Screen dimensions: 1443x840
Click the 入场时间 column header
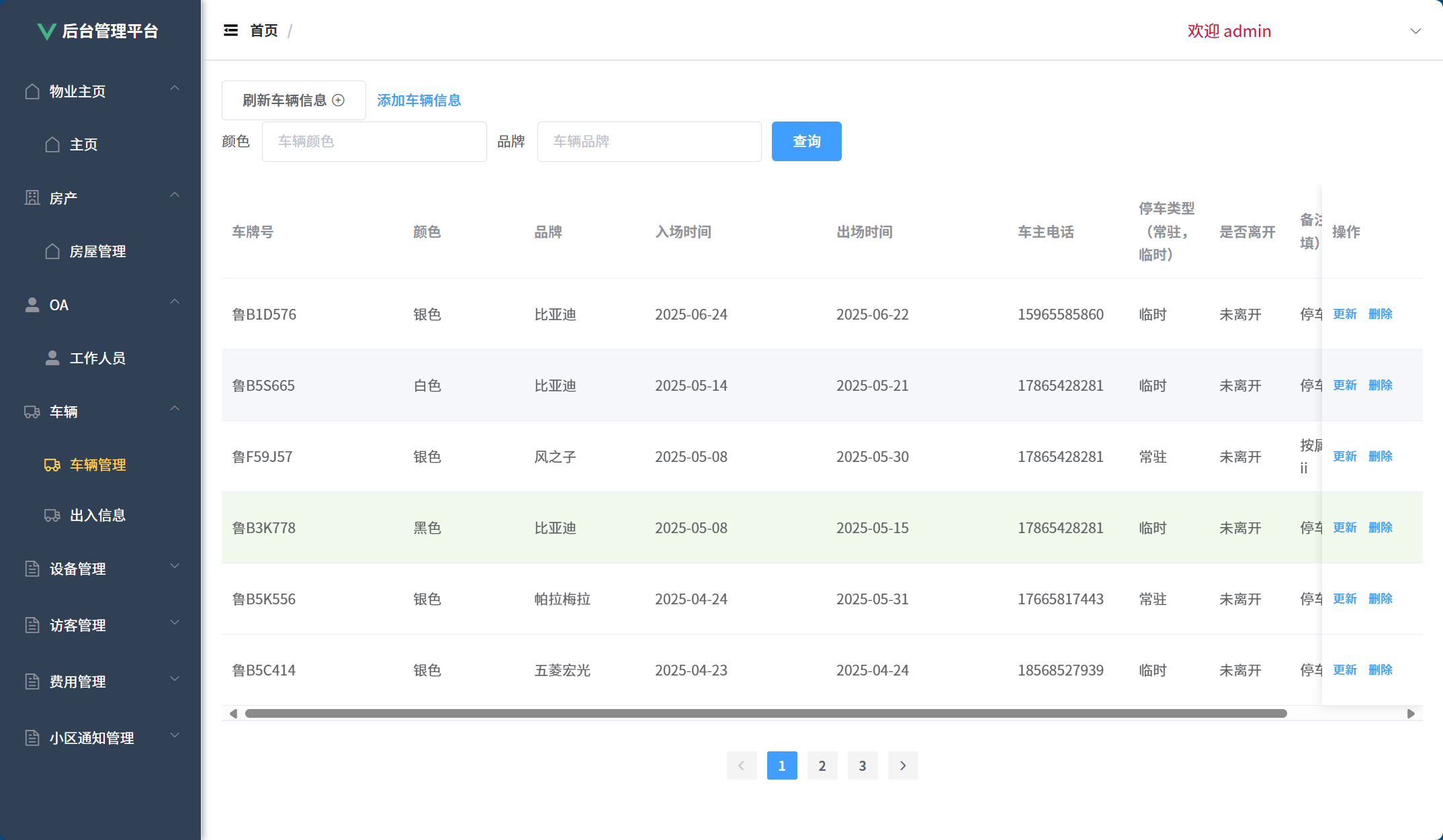(x=683, y=232)
